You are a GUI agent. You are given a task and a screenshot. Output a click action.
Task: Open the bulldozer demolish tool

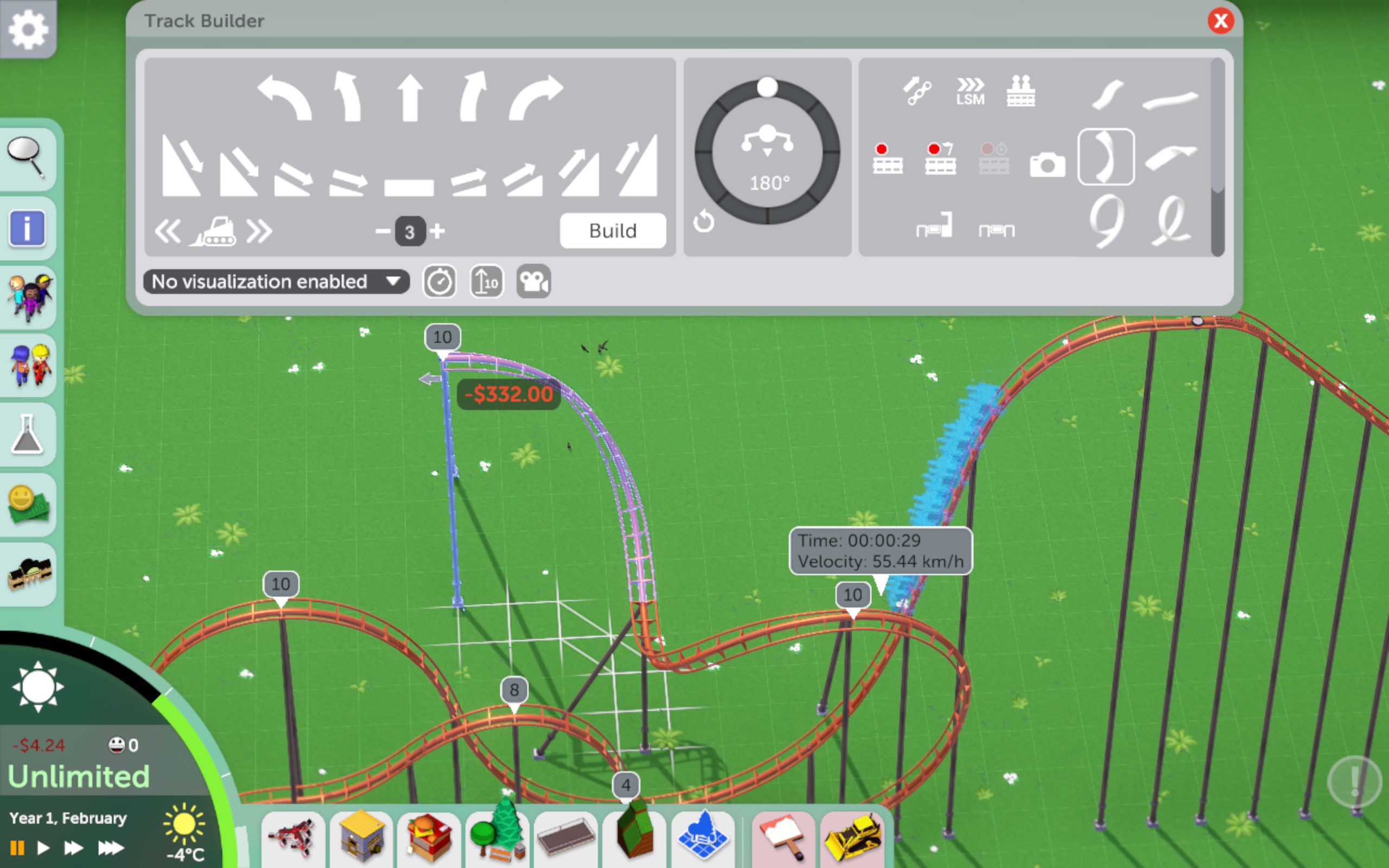pos(852,838)
